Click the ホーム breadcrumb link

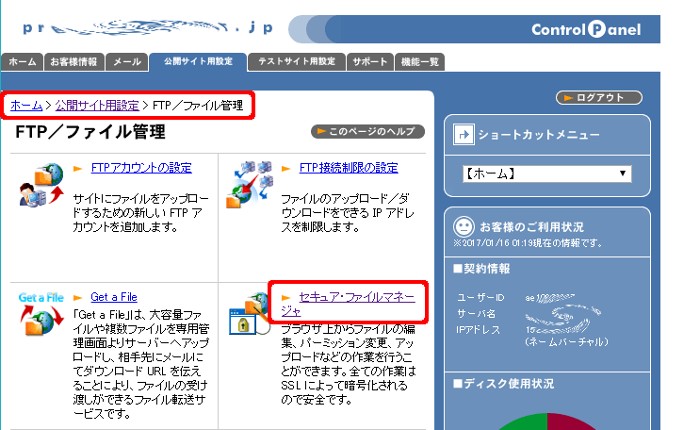pyautogui.click(x=26, y=105)
